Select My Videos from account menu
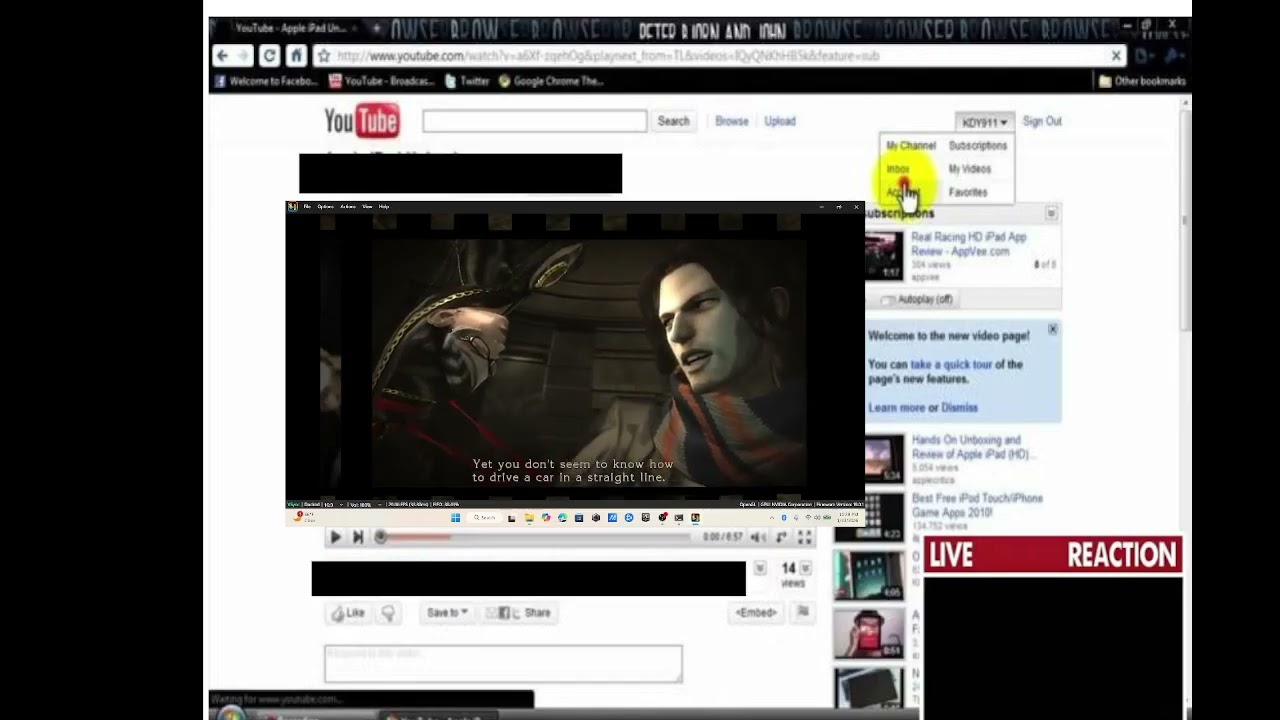 970,169
